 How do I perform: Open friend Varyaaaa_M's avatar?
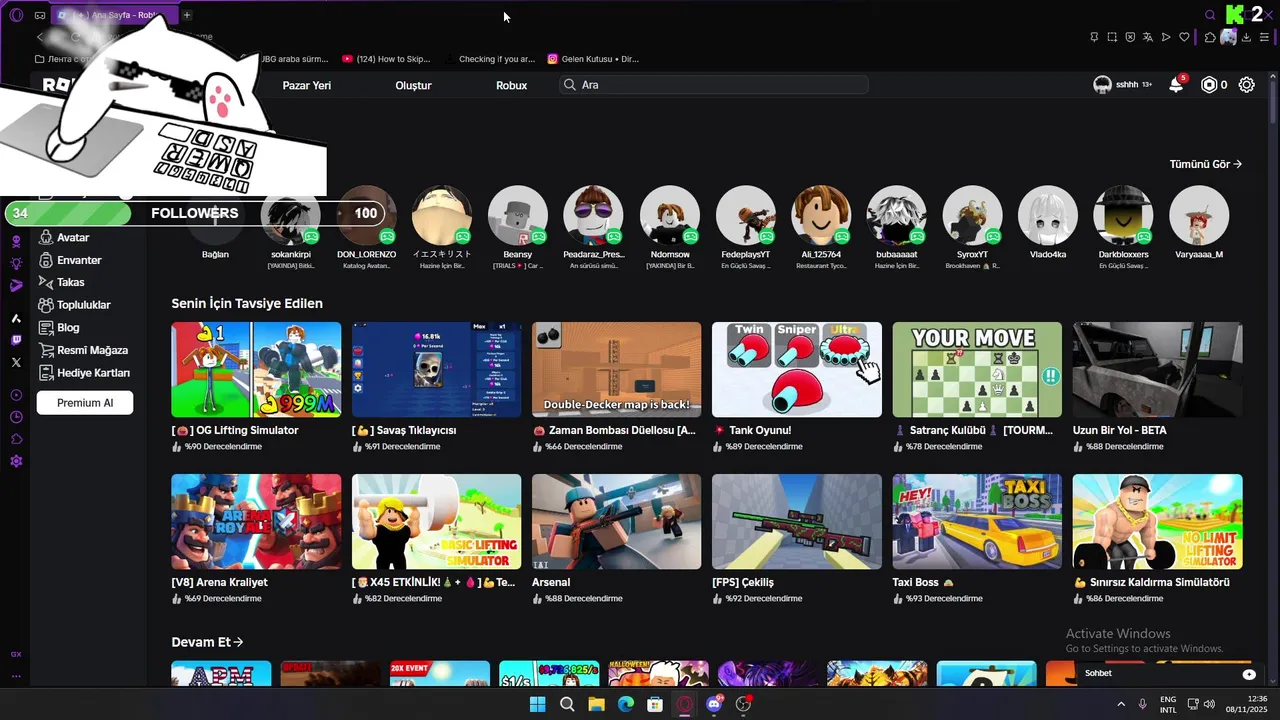pos(1199,215)
